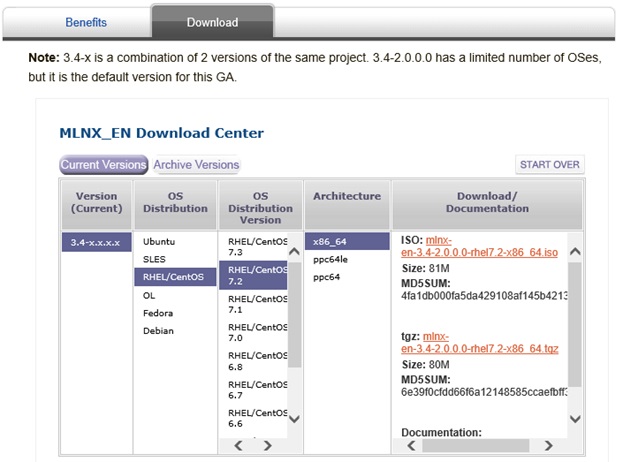Click the MLNX_EN Download Center heading

[x=161, y=133]
